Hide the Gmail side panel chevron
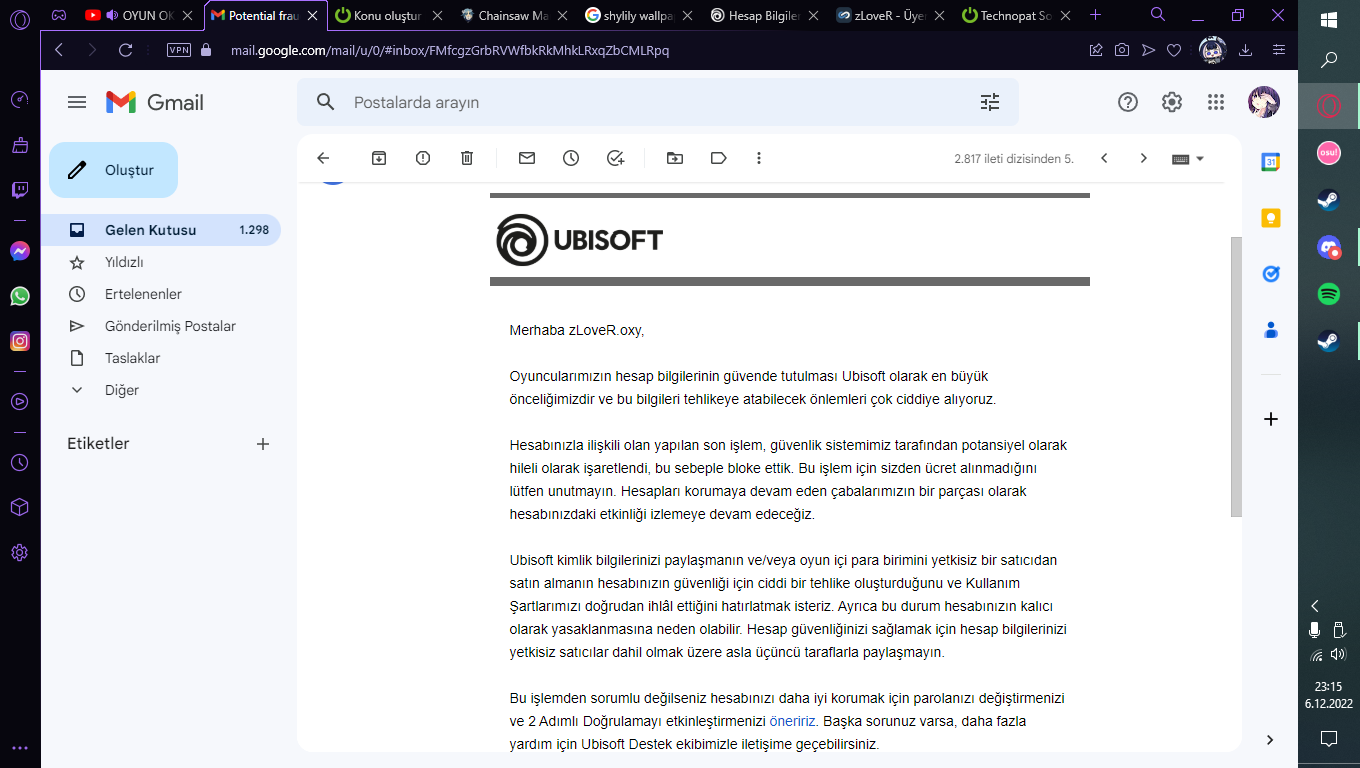1360x768 pixels. tap(1270, 740)
